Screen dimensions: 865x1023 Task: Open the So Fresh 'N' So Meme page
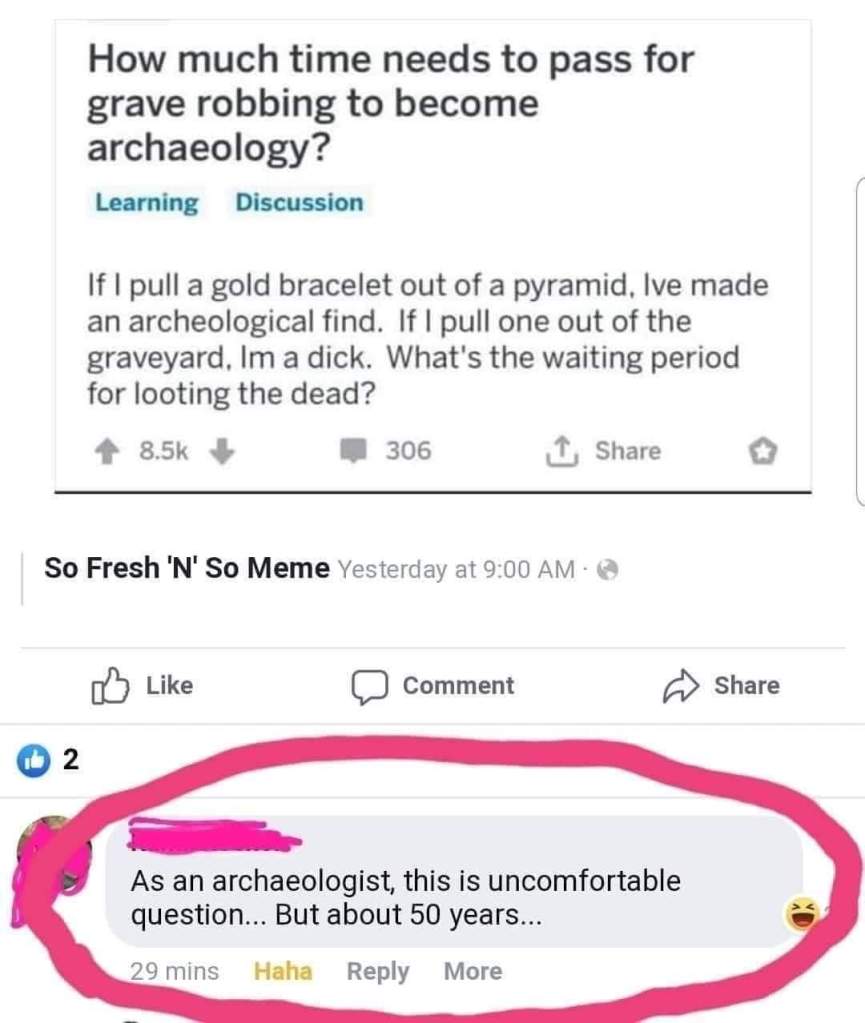[x=187, y=568]
